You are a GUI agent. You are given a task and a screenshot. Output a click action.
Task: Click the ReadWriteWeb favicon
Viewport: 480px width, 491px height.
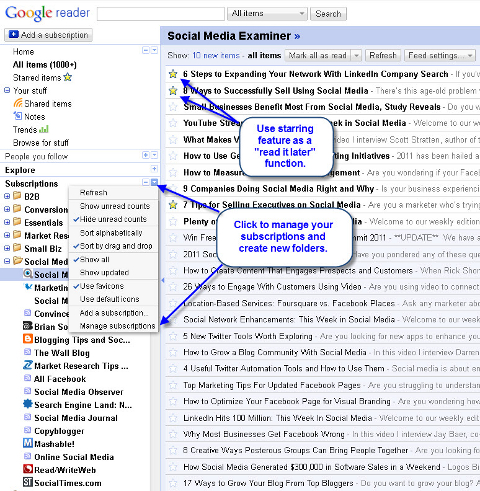[28, 469]
